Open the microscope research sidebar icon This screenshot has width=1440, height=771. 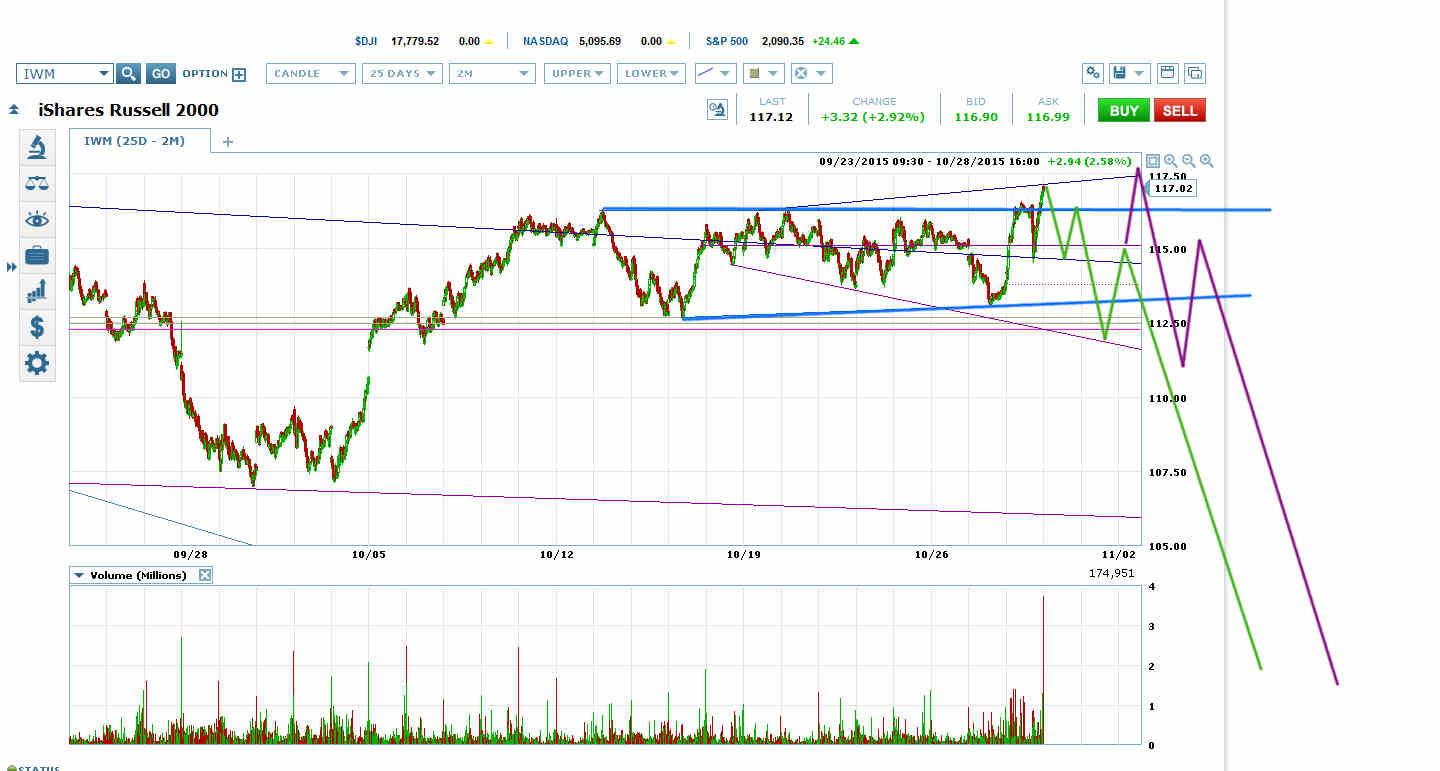tap(37, 148)
